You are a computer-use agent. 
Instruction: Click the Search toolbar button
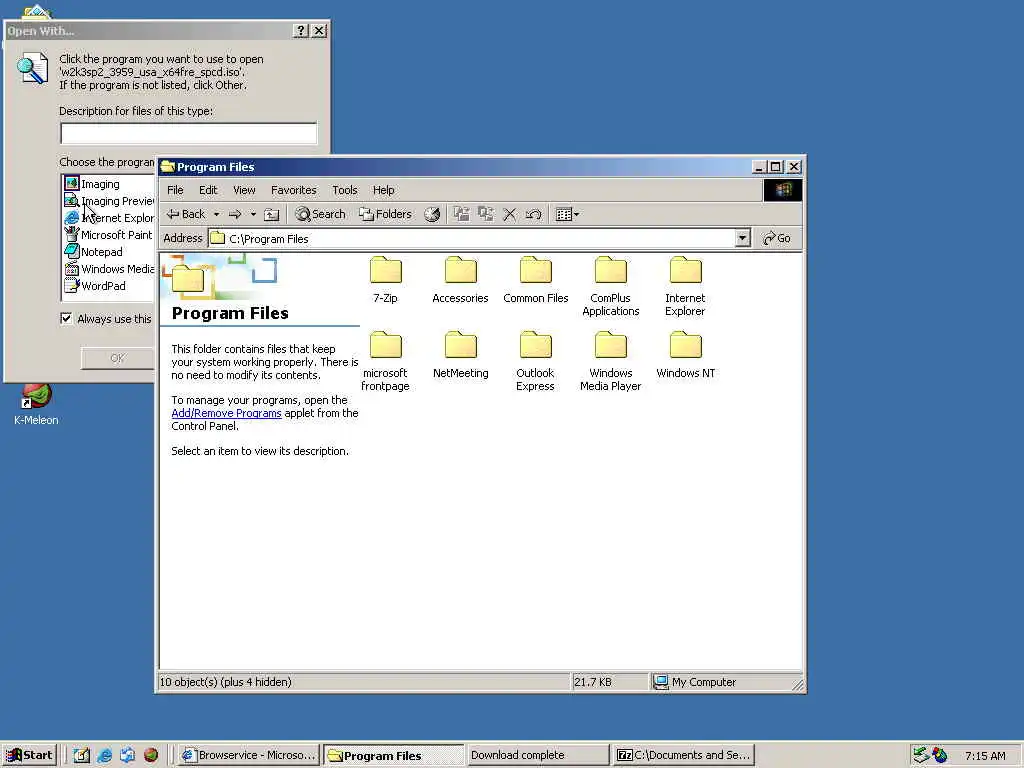pyautogui.click(x=320, y=214)
